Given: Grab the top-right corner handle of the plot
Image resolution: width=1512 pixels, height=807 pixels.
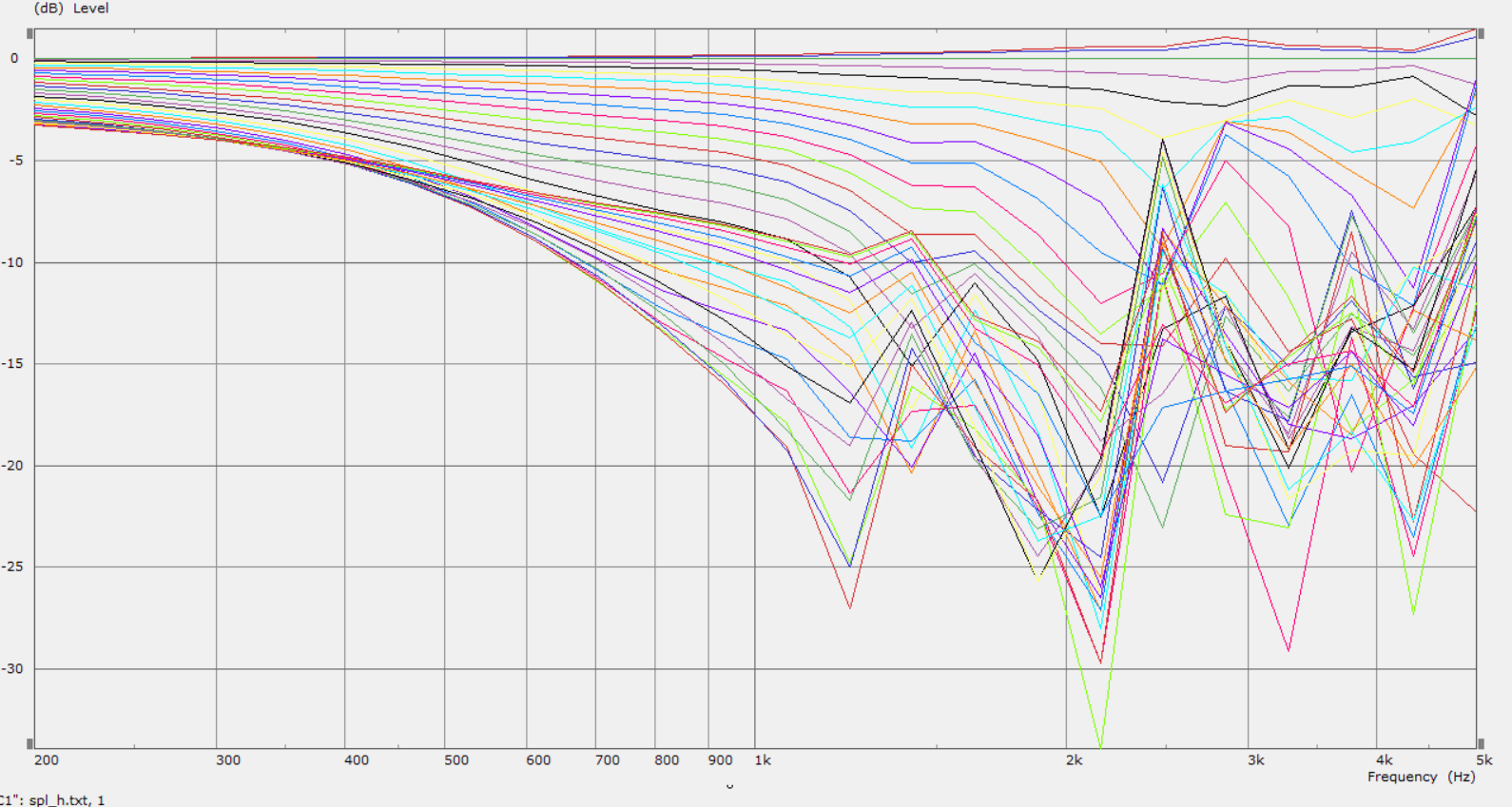Looking at the screenshot, I should coord(1481,33).
